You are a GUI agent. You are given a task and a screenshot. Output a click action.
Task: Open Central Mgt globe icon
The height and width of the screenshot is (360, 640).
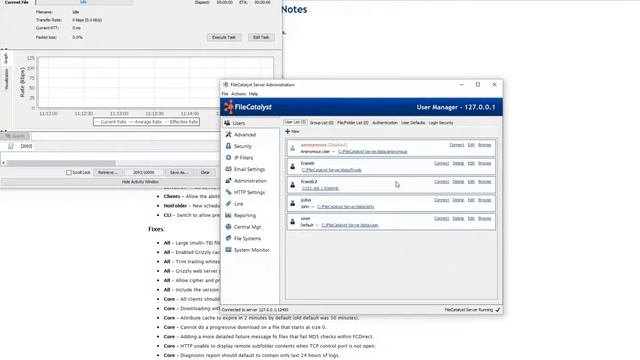tap(228, 227)
